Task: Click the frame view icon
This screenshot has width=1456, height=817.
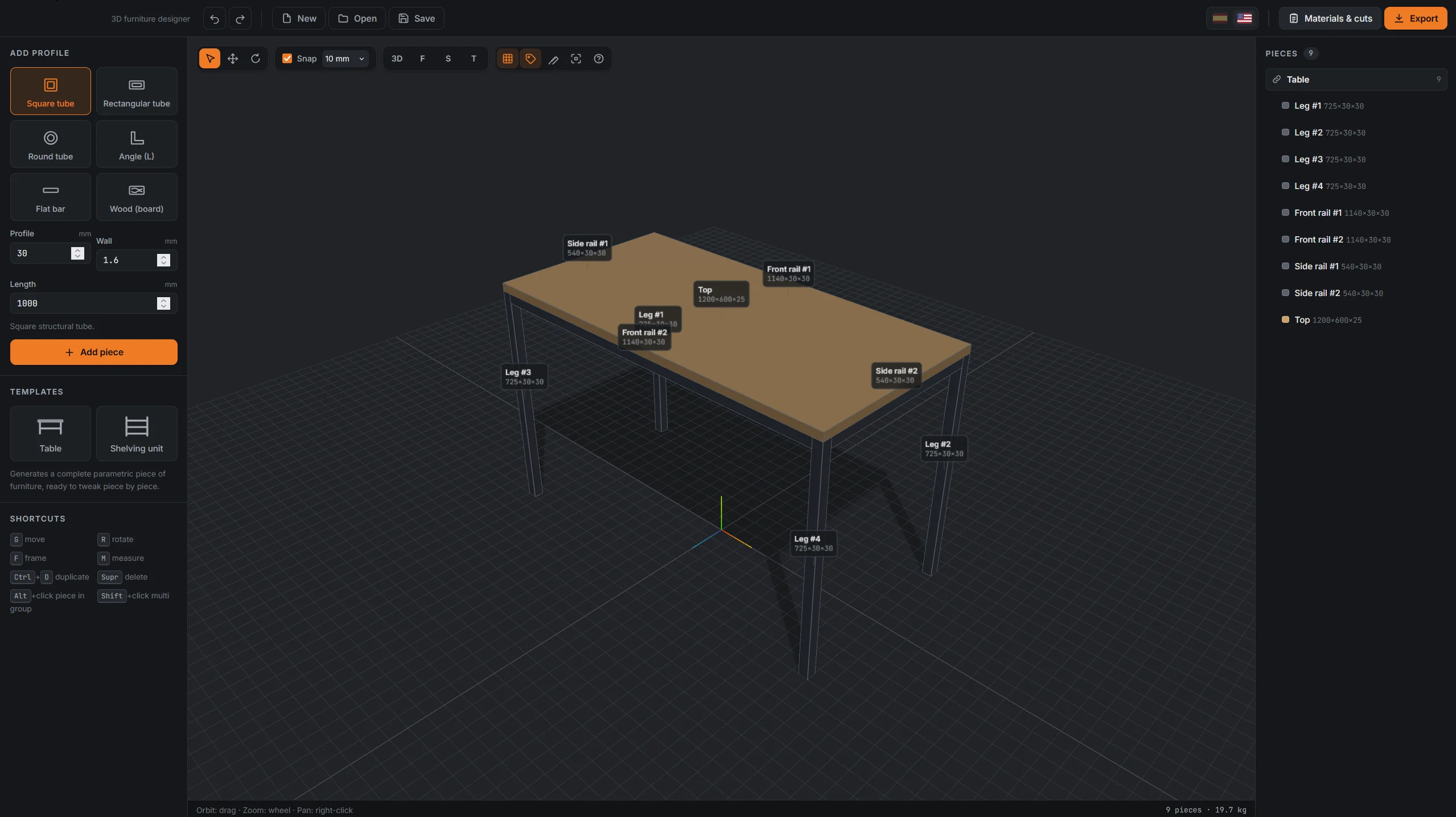Action: (576, 59)
